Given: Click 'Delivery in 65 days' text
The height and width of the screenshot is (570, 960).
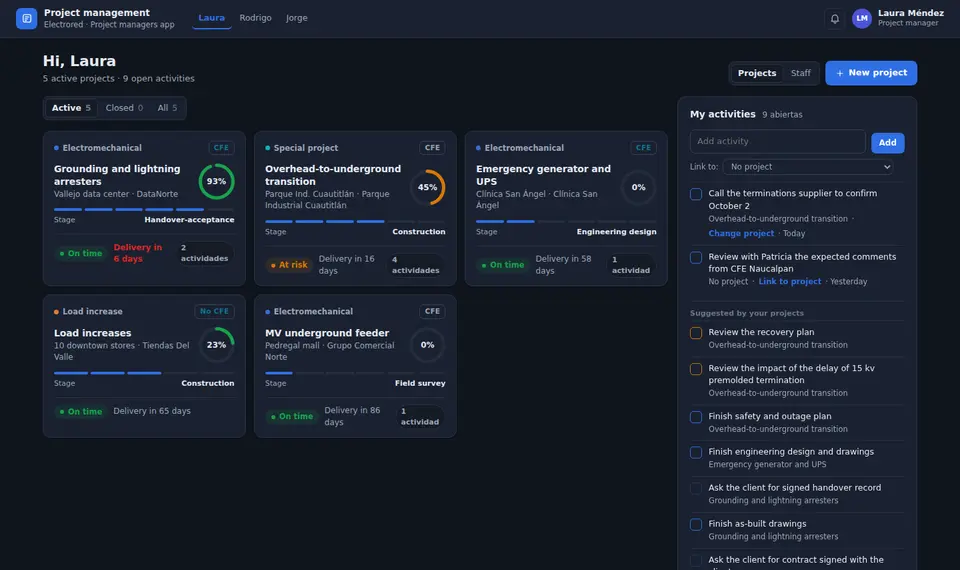Looking at the screenshot, I should point(152,411).
